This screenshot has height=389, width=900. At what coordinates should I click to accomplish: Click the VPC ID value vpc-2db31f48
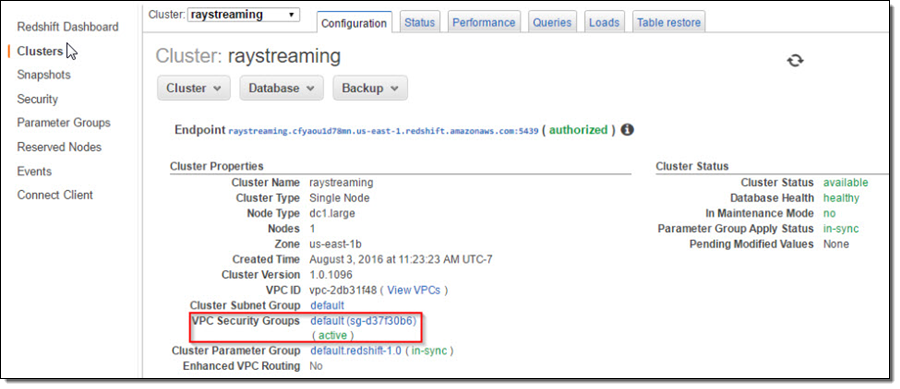344,290
